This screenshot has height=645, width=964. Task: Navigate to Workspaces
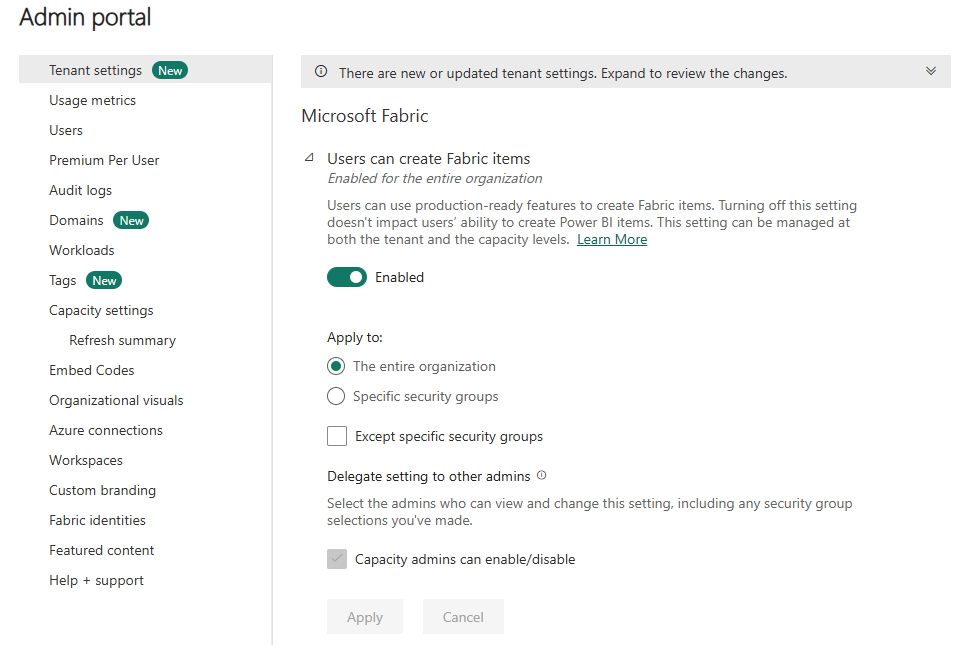[86, 461]
